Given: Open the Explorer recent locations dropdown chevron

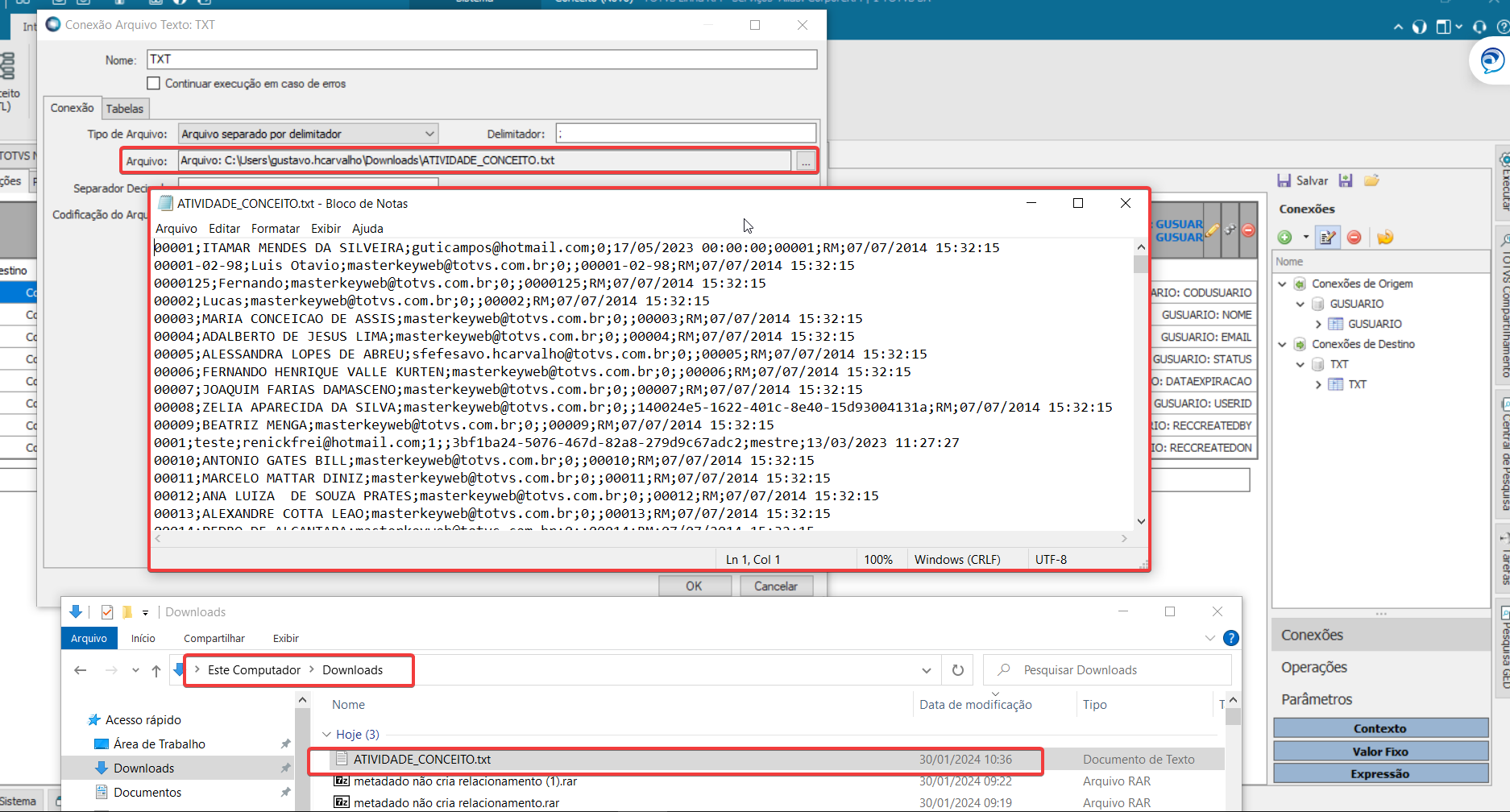Looking at the screenshot, I should [x=135, y=670].
